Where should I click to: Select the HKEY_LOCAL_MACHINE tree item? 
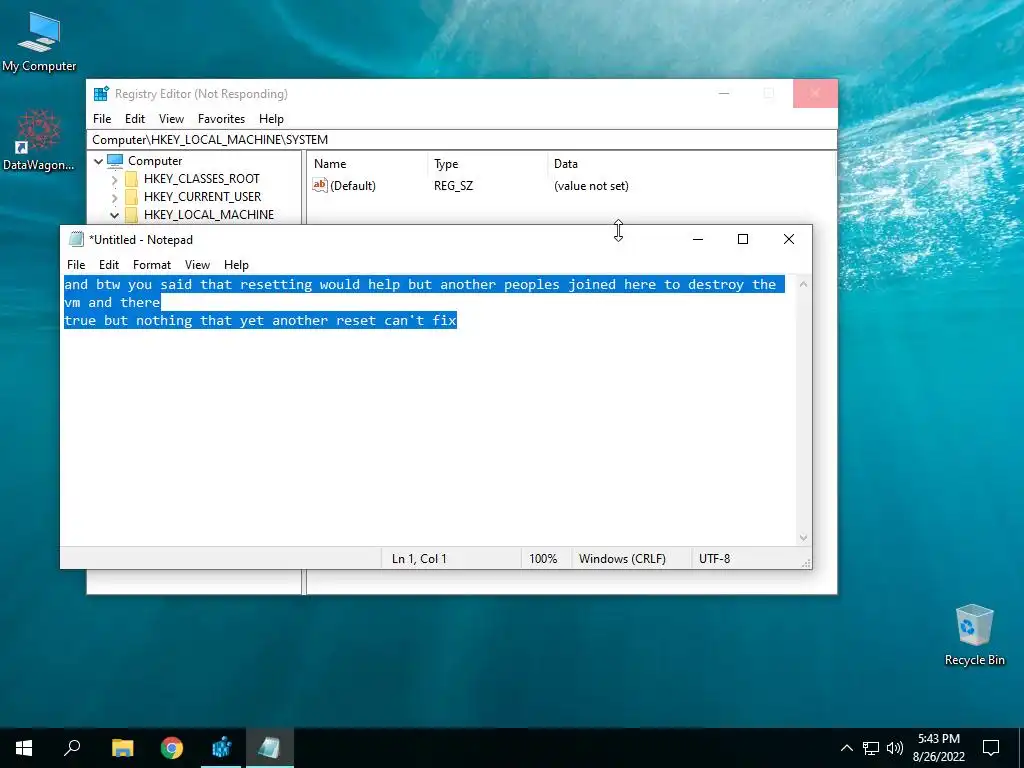(208, 215)
